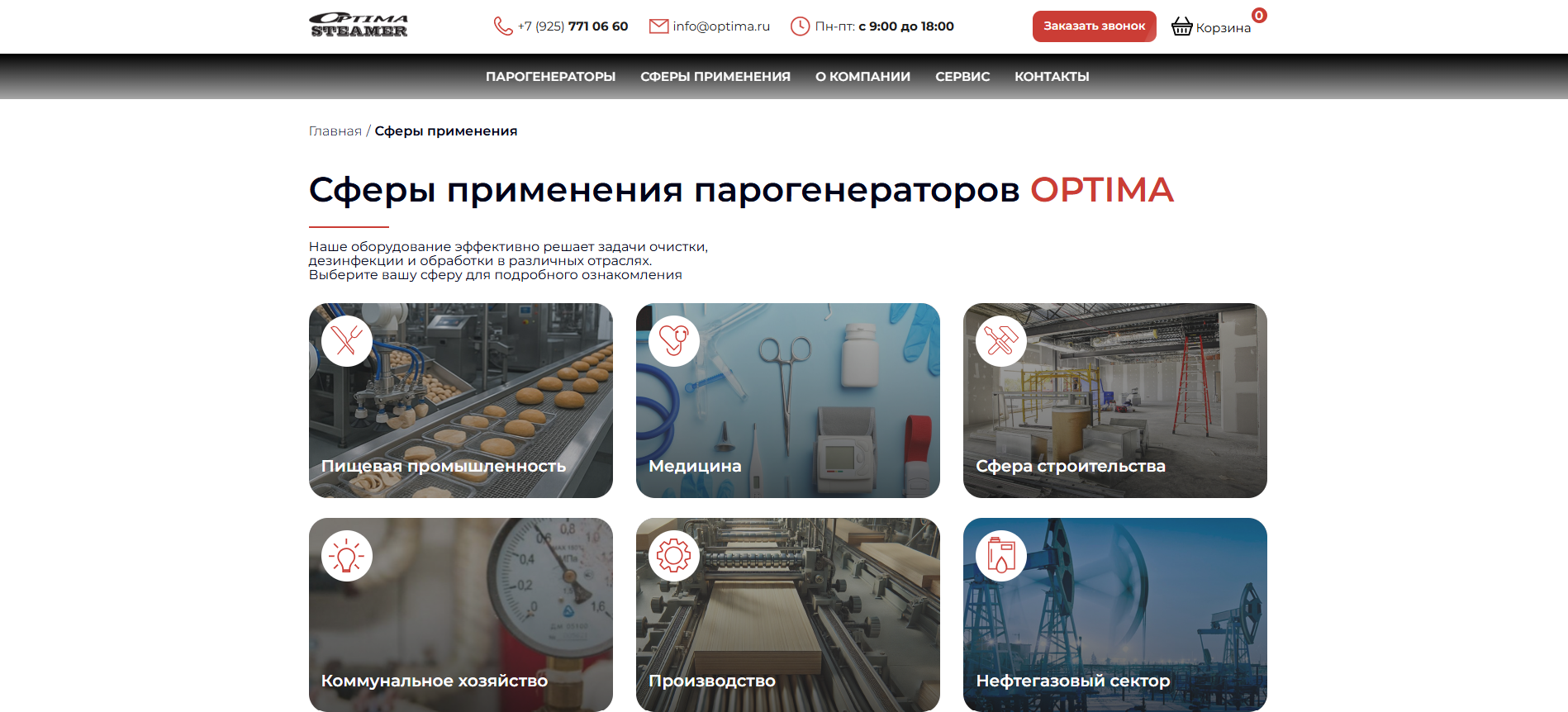Open the shopping basket icon
The image size is (1568, 712).
(x=1182, y=26)
